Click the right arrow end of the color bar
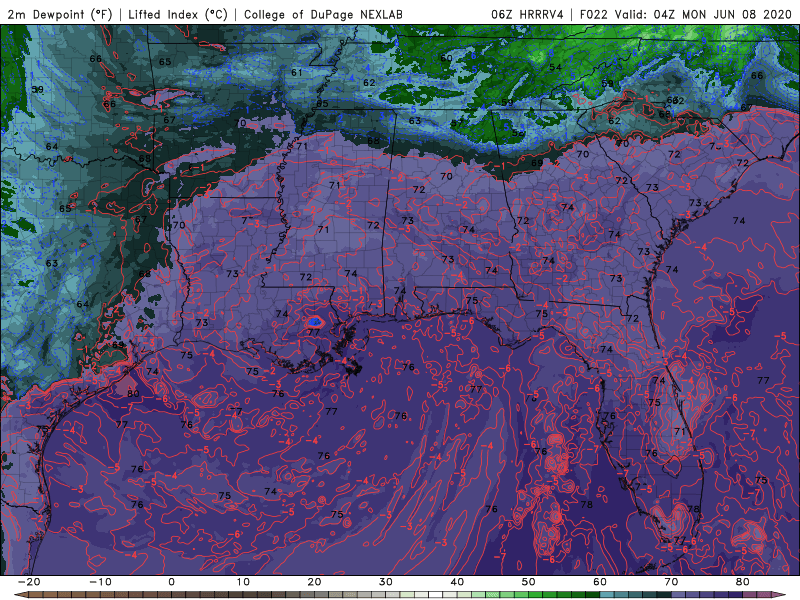The image size is (800, 600). point(780,595)
